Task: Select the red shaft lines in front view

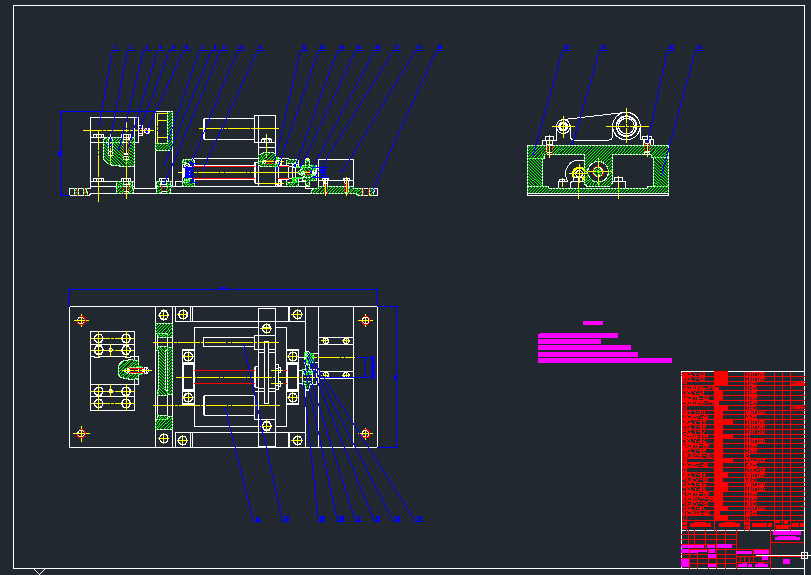Action: coord(225,167)
